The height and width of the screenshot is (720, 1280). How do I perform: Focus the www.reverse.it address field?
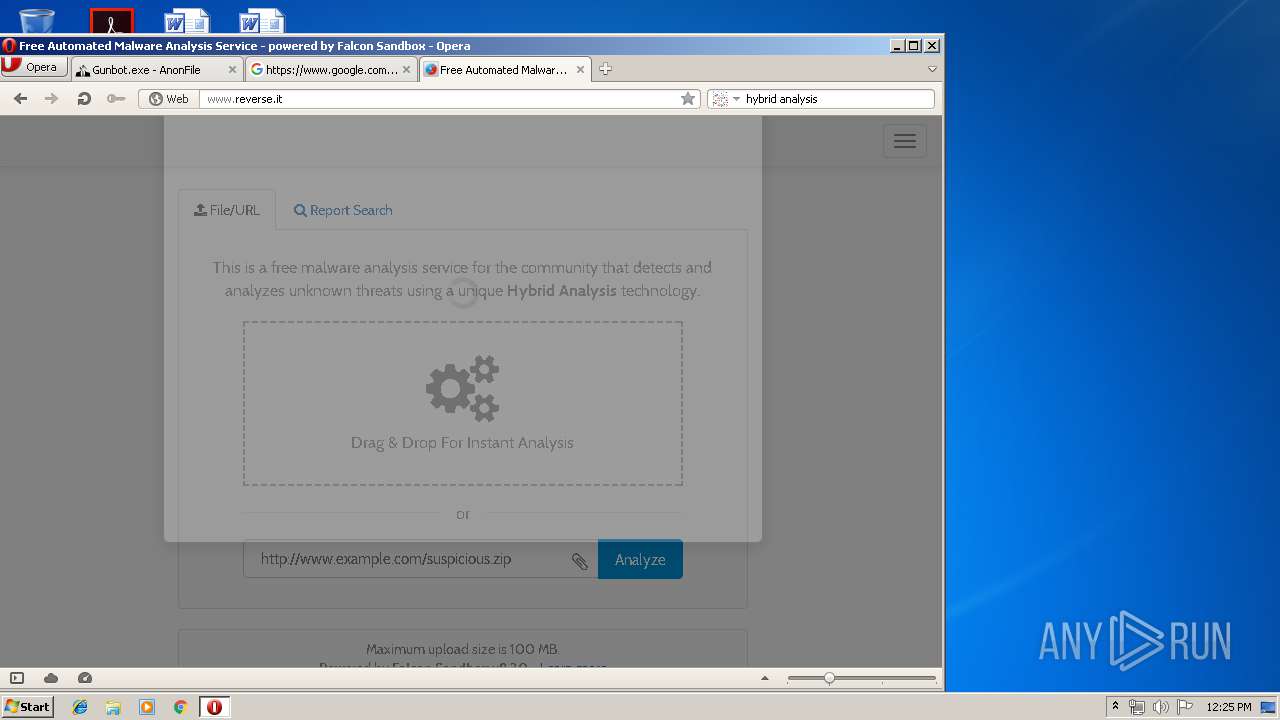440,99
